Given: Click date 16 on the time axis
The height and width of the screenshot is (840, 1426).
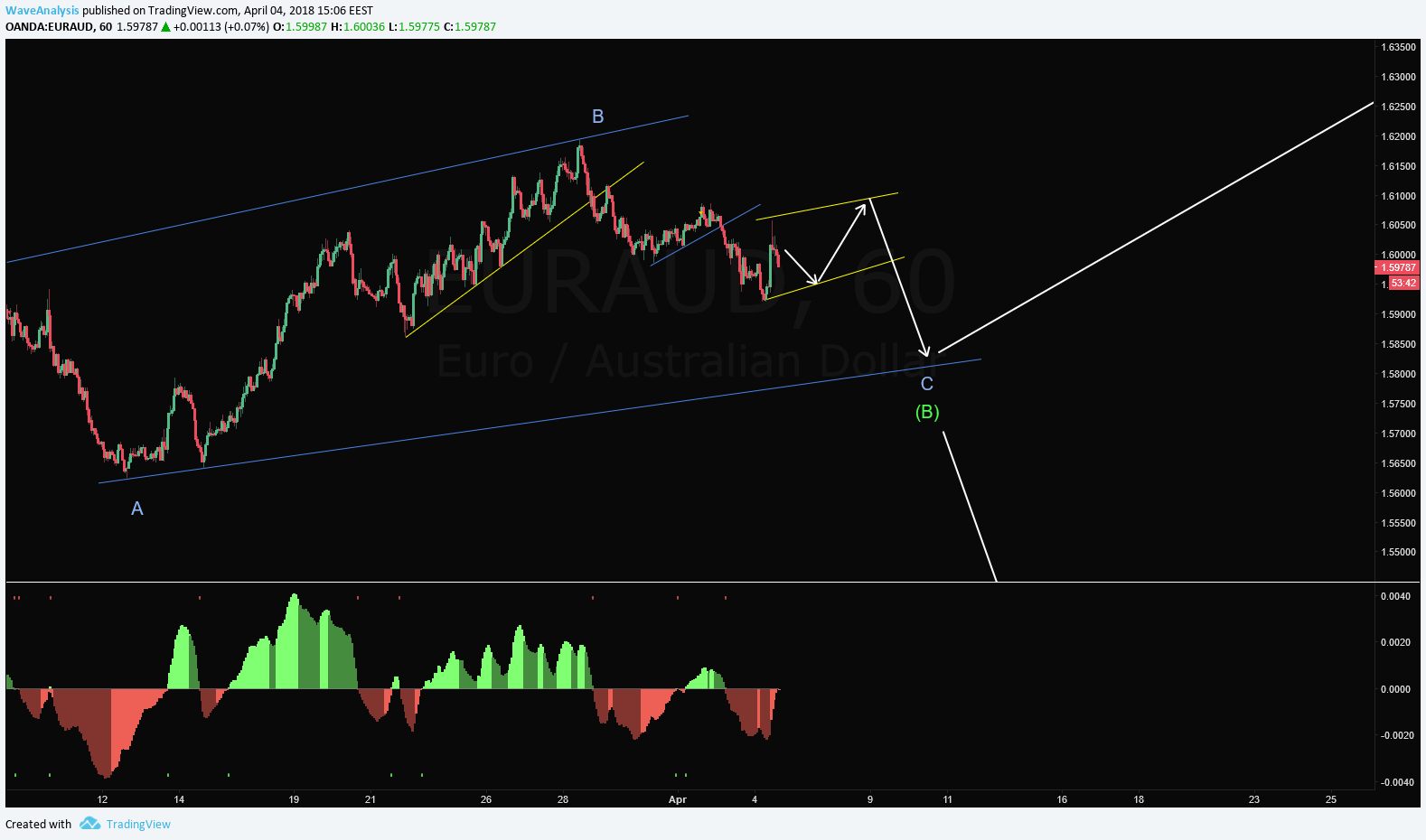Looking at the screenshot, I should point(1062,799).
